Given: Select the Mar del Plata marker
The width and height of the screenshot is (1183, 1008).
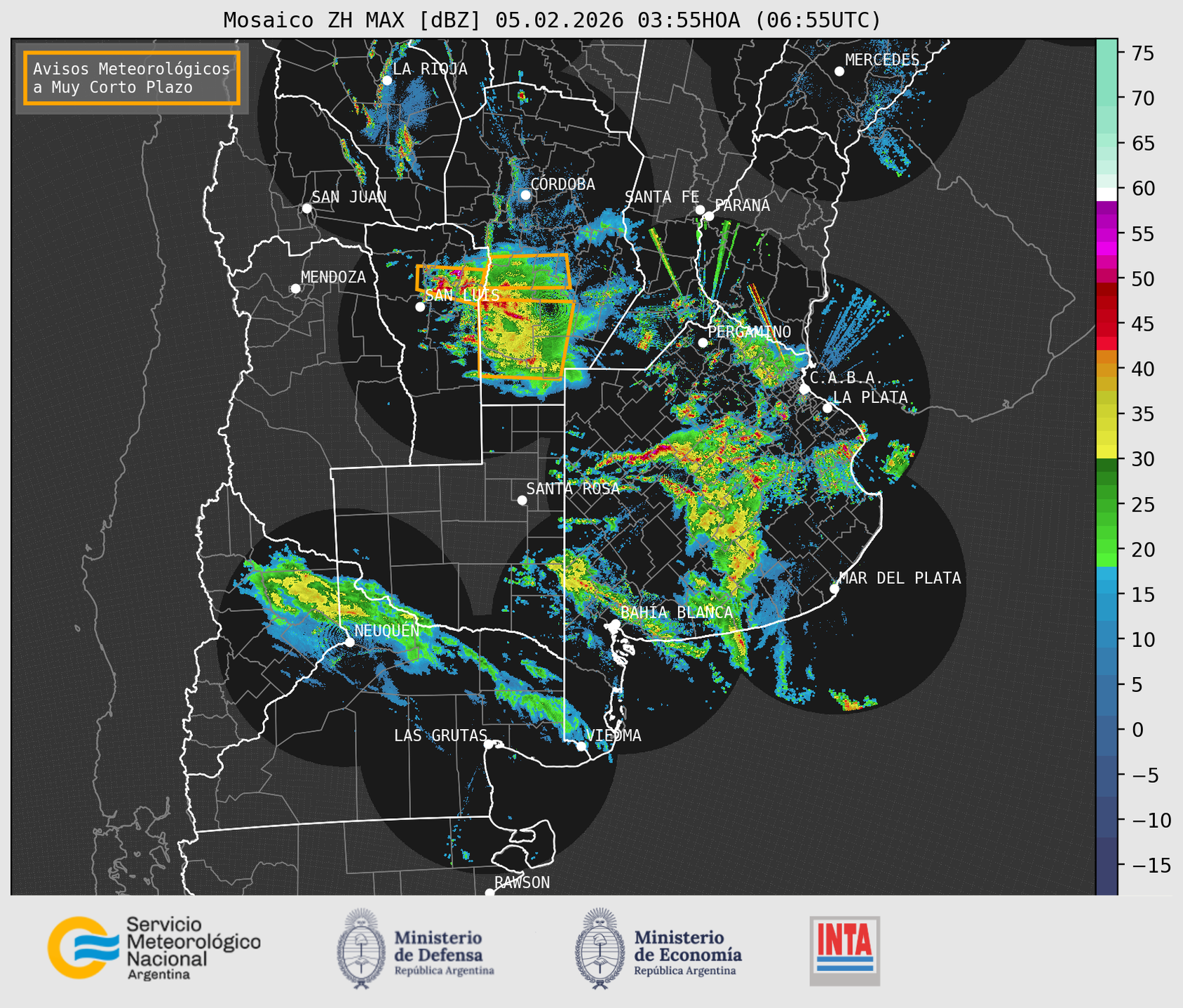Looking at the screenshot, I should click(834, 589).
